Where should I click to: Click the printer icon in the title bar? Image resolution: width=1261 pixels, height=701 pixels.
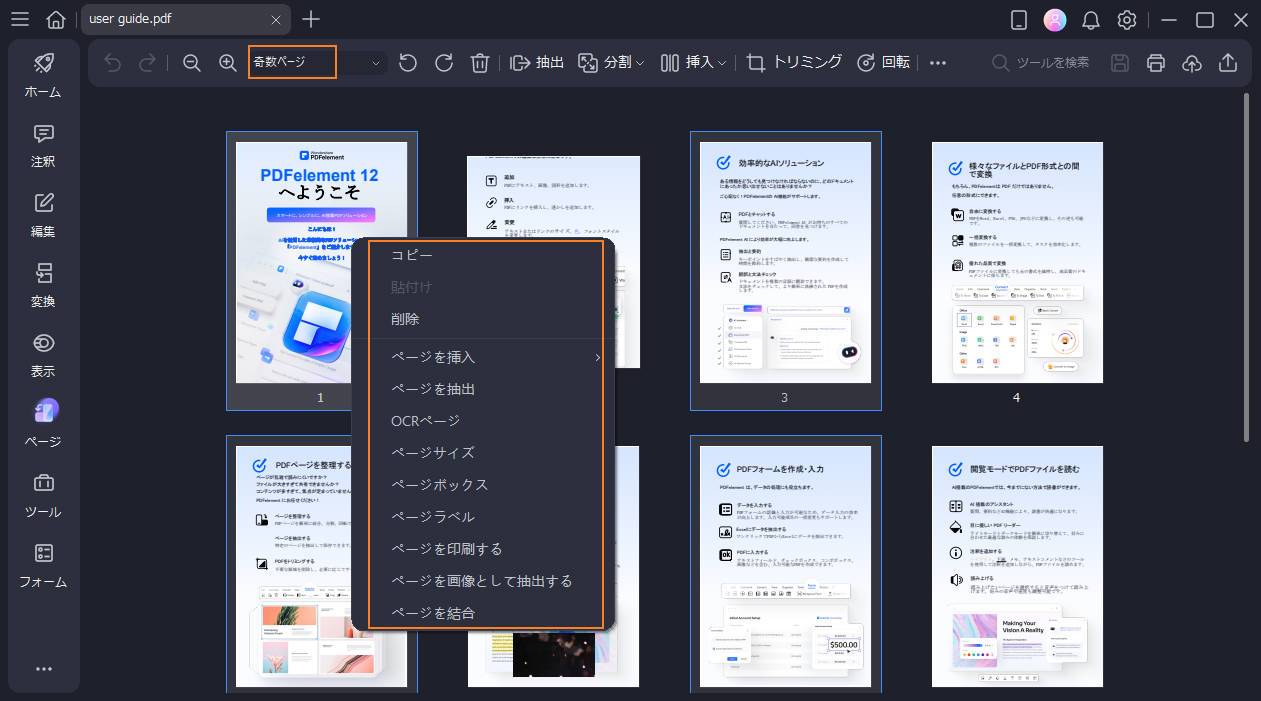click(x=1156, y=62)
